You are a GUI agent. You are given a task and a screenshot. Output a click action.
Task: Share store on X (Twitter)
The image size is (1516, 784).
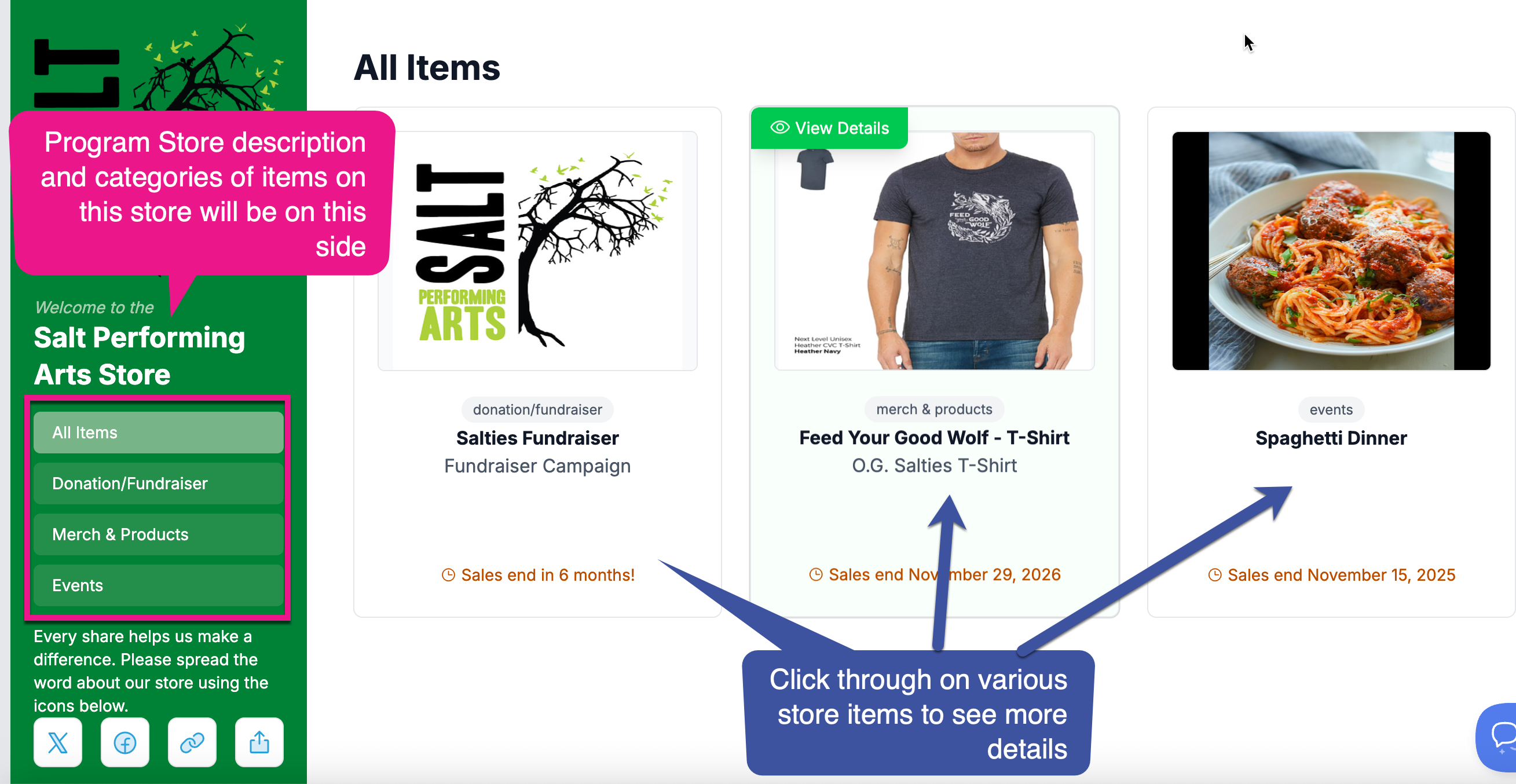[58, 742]
